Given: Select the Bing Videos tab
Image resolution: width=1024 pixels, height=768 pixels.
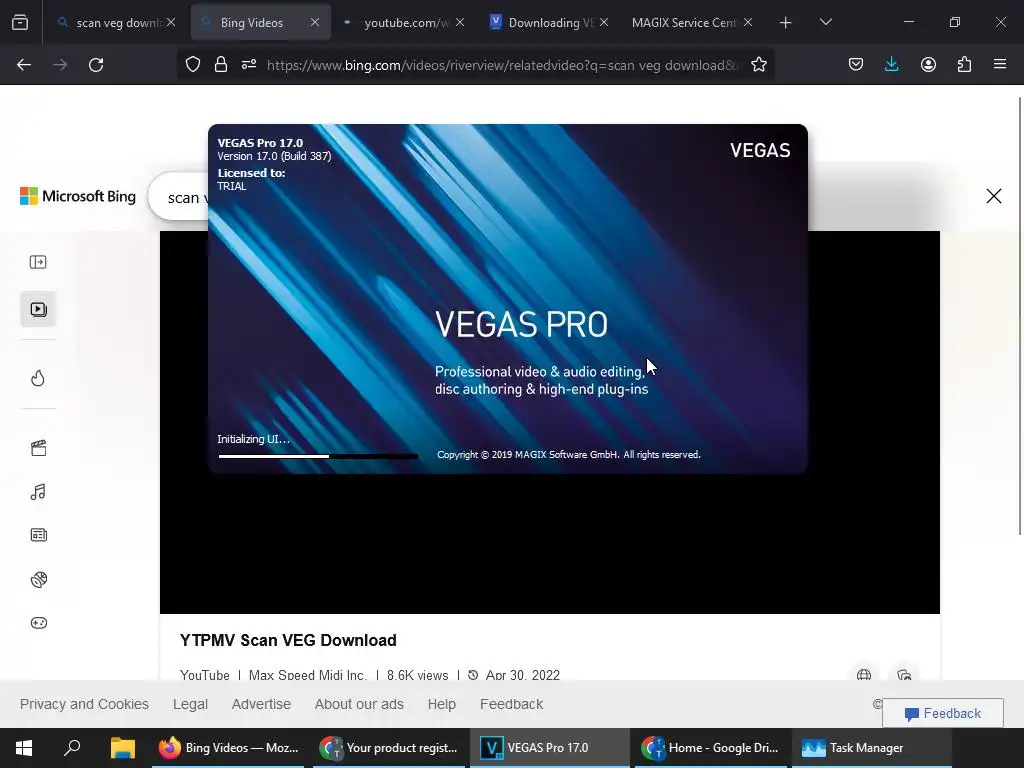Looking at the screenshot, I should coord(261,23).
